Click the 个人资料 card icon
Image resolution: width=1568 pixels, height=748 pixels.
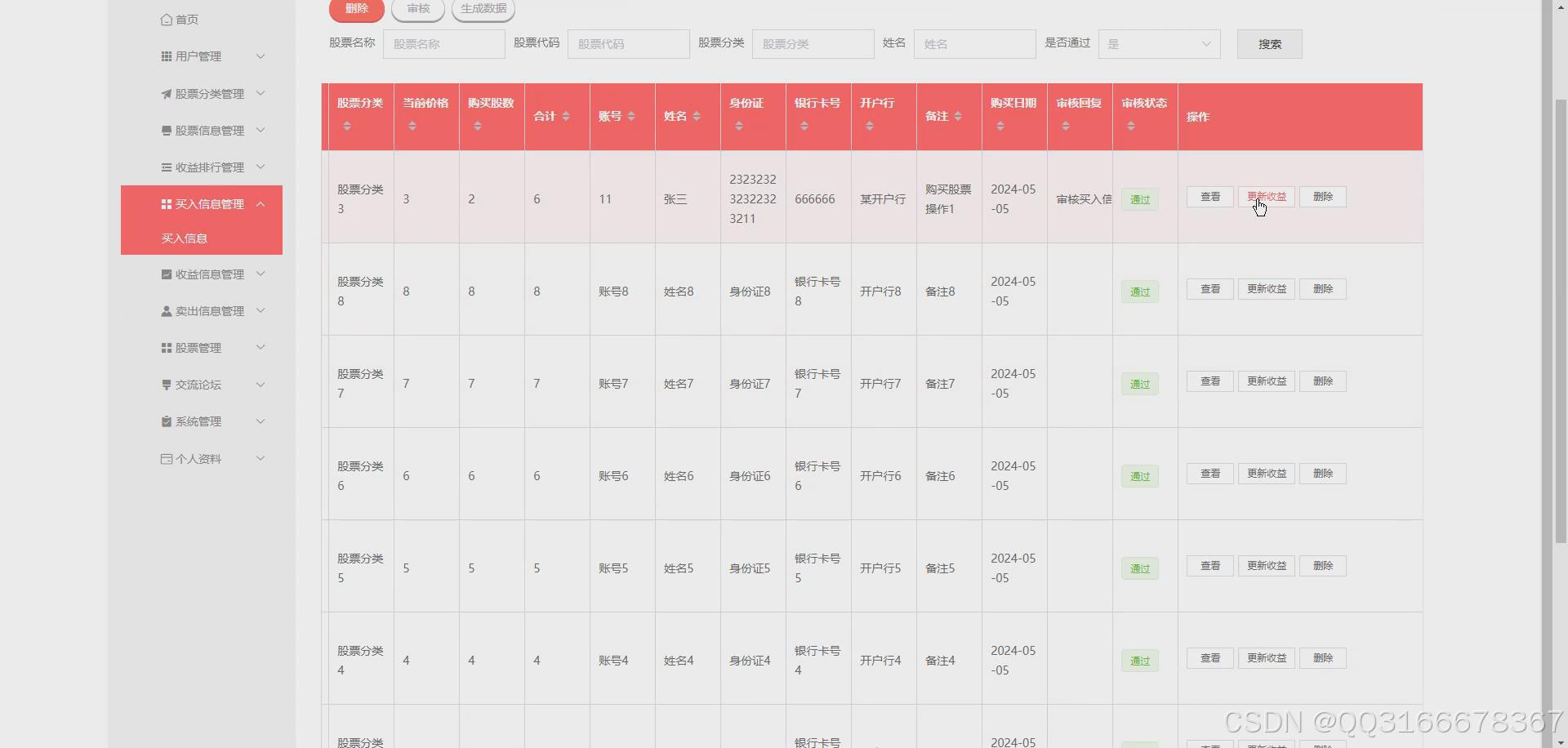click(167, 459)
